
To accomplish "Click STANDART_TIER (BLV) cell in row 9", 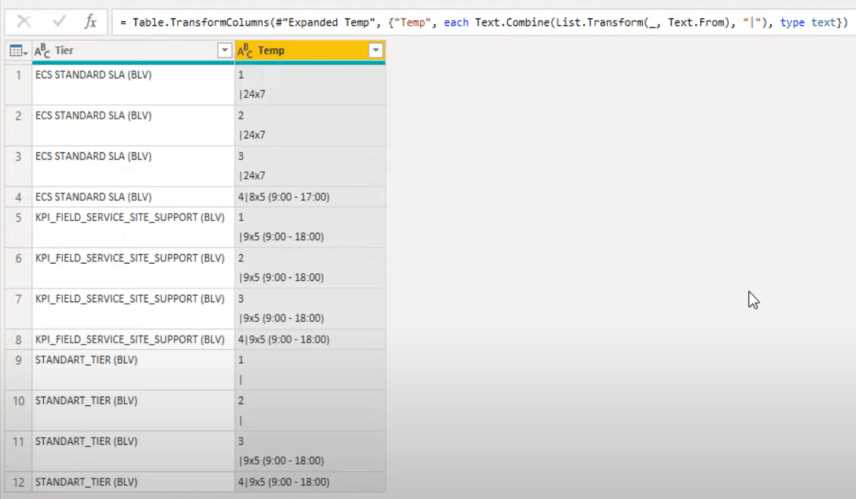I will click(x=133, y=370).
